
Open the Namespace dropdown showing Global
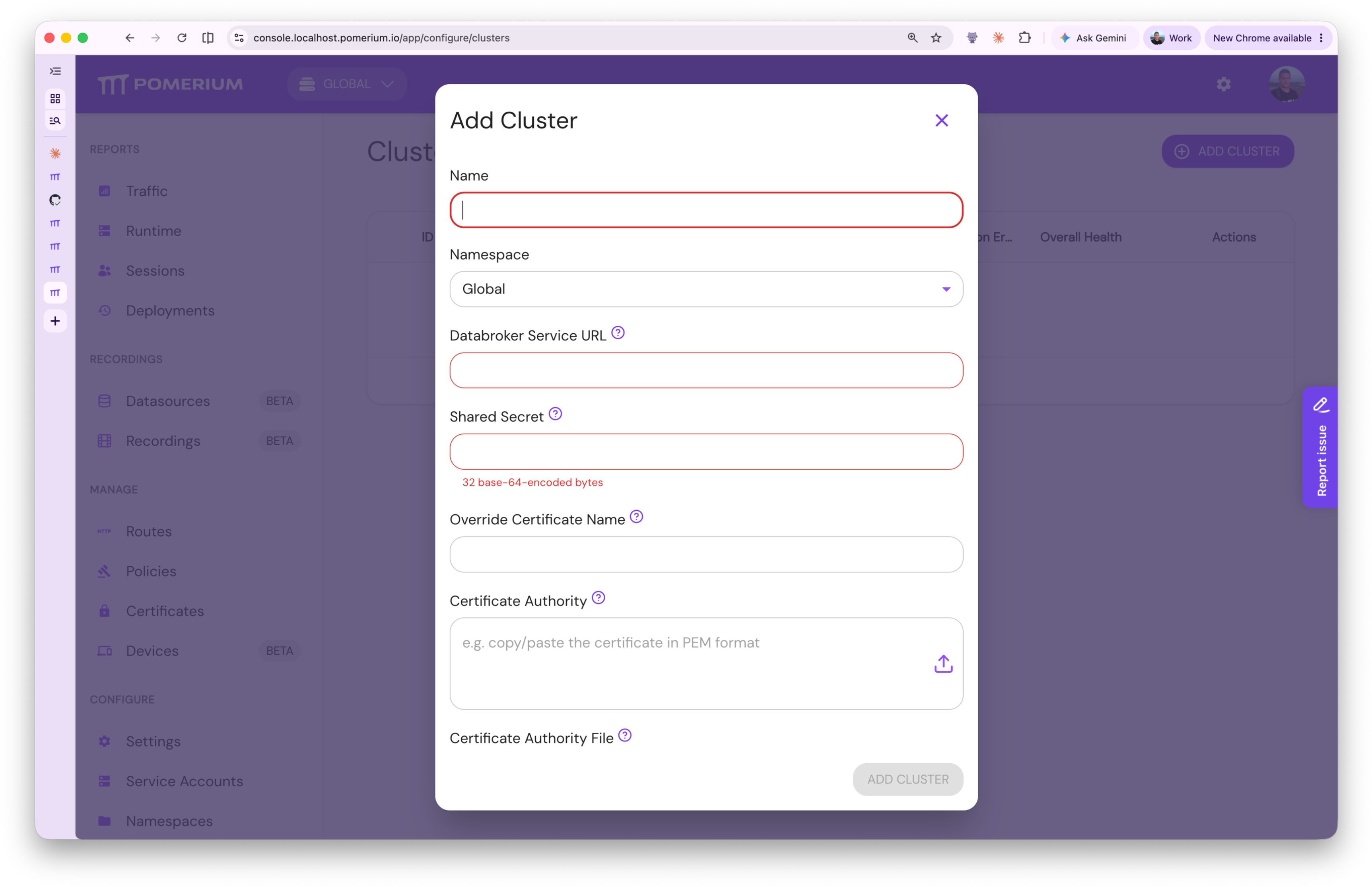coord(706,289)
